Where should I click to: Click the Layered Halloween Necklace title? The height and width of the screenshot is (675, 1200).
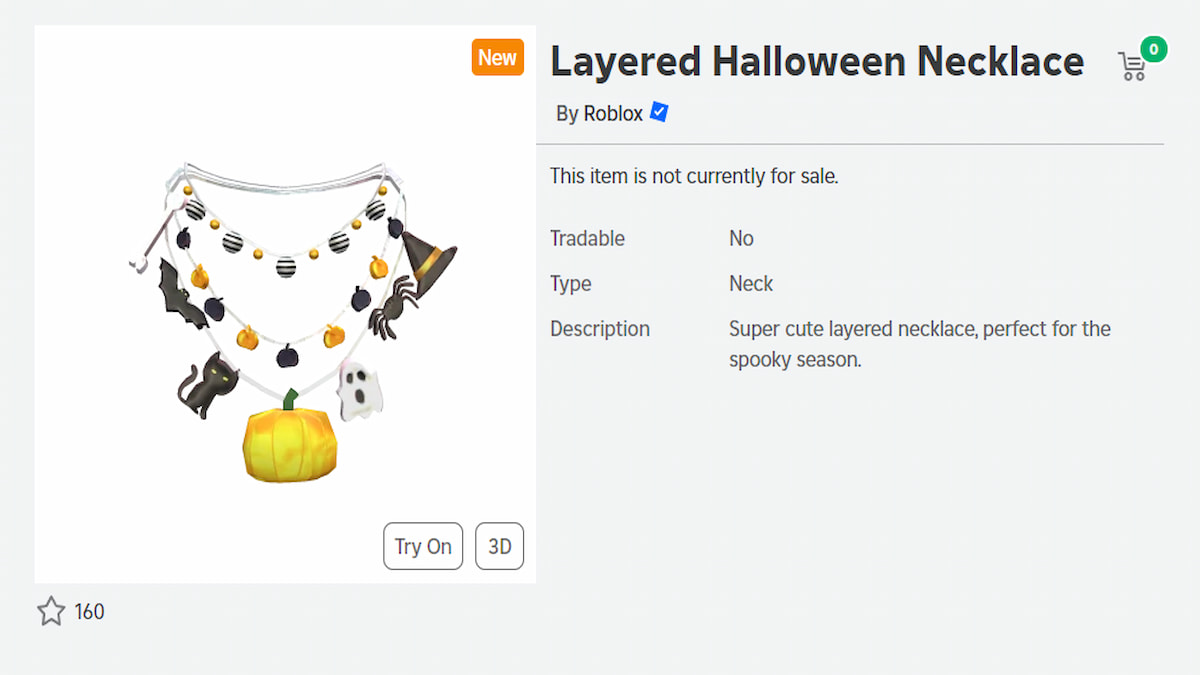(817, 61)
